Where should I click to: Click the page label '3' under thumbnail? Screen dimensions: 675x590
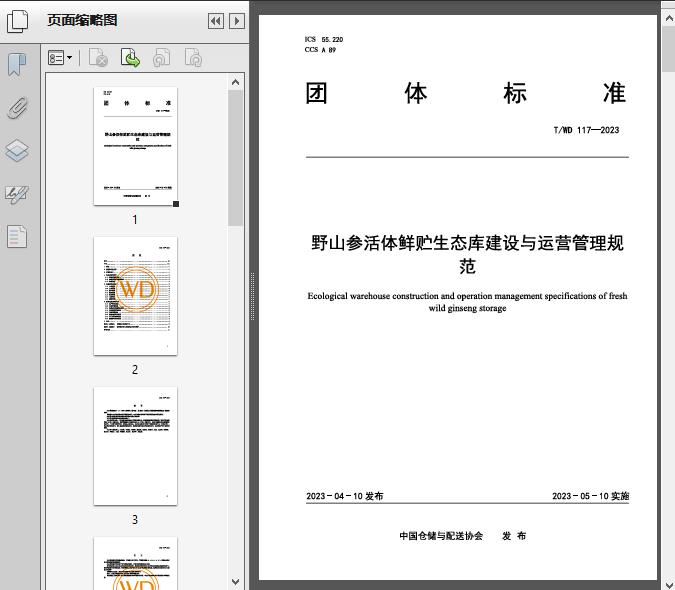point(135,519)
